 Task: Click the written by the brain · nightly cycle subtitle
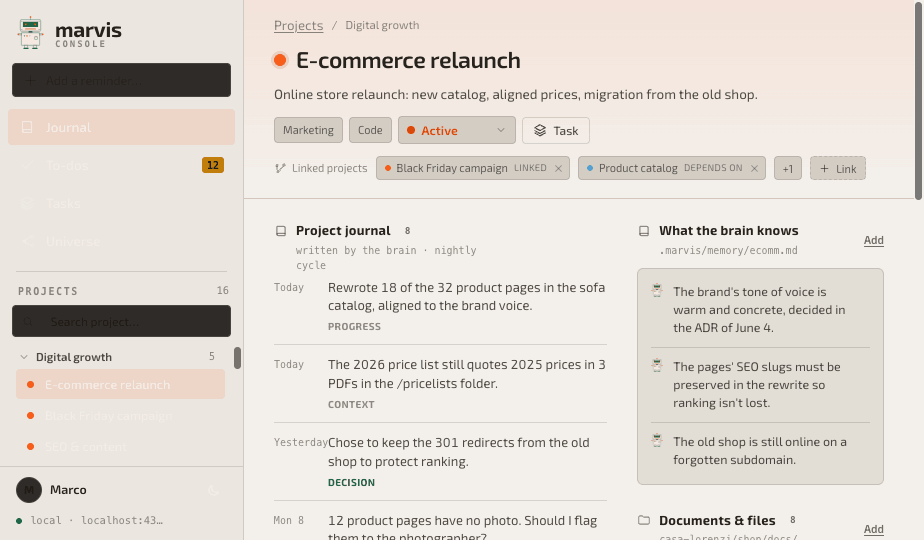click(386, 258)
